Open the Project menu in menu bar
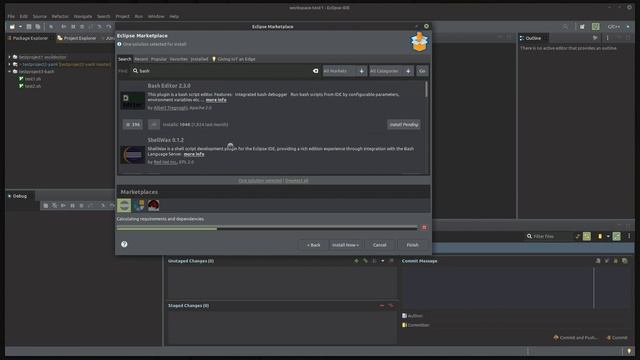This screenshot has width=640, height=360. tap(122, 16)
